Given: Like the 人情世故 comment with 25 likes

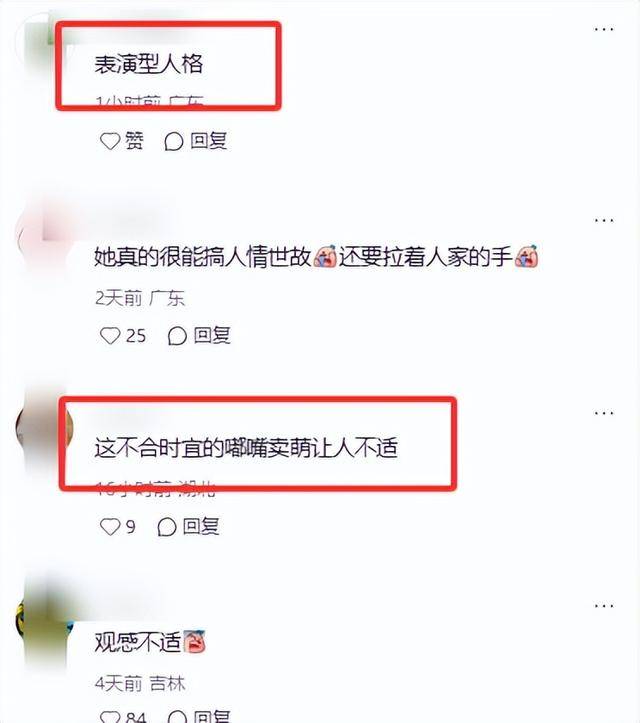Looking at the screenshot, I should pos(110,335).
